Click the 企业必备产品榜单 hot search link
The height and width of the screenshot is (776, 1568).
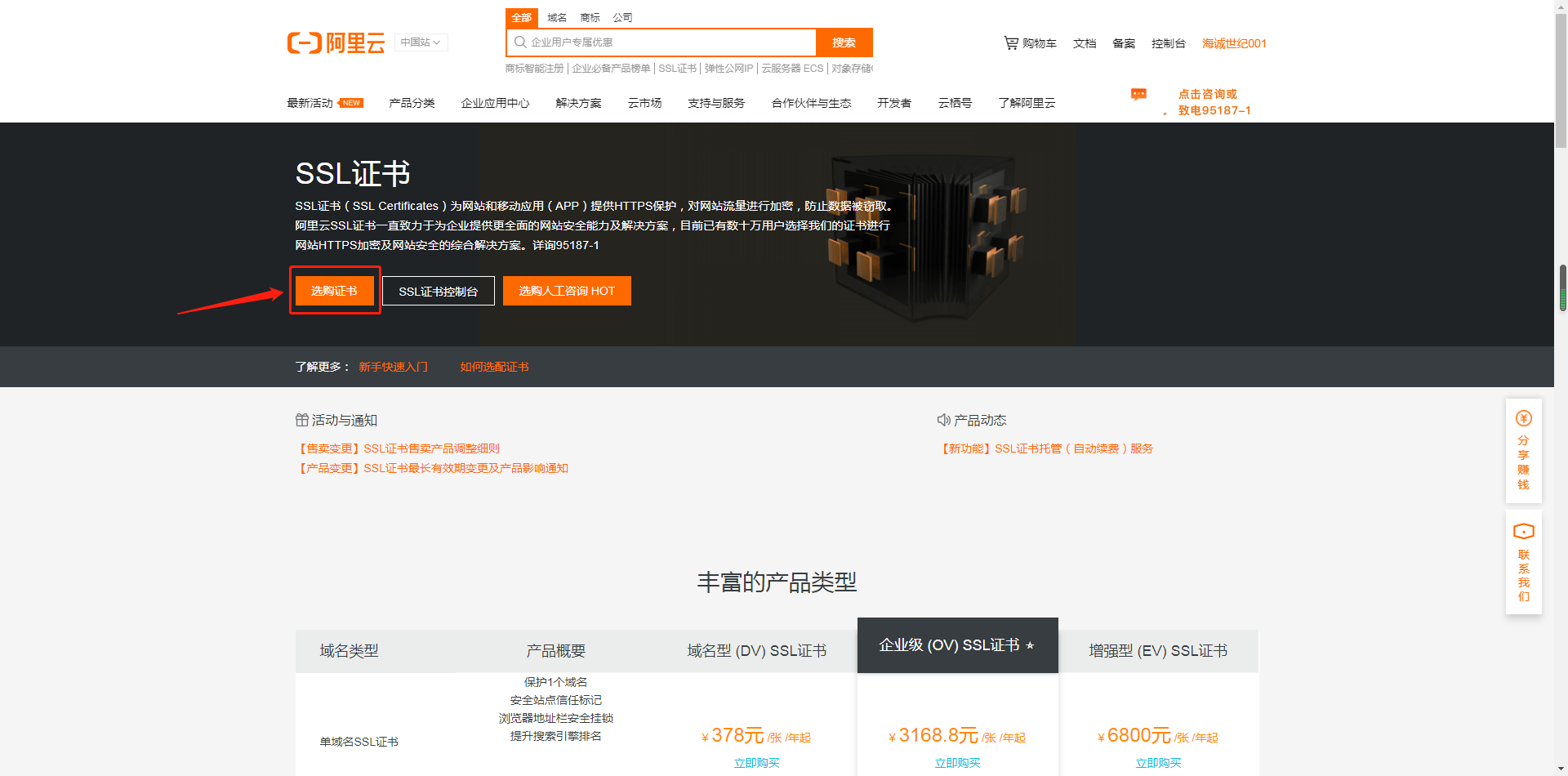click(x=611, y=69)
